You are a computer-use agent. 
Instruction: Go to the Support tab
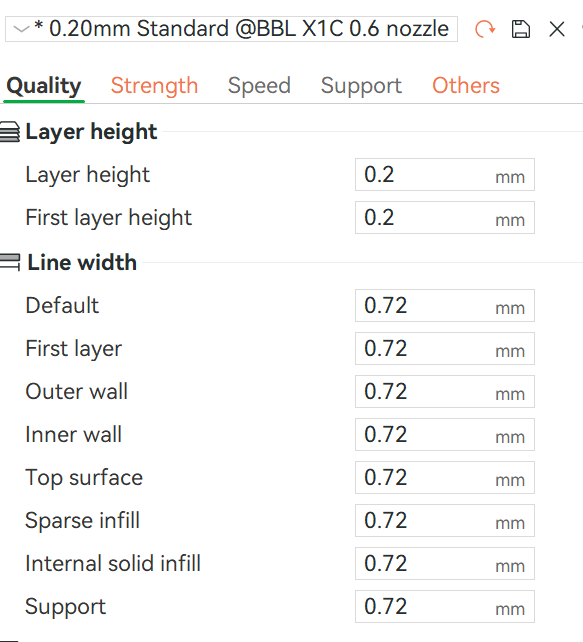click(361, 86)
